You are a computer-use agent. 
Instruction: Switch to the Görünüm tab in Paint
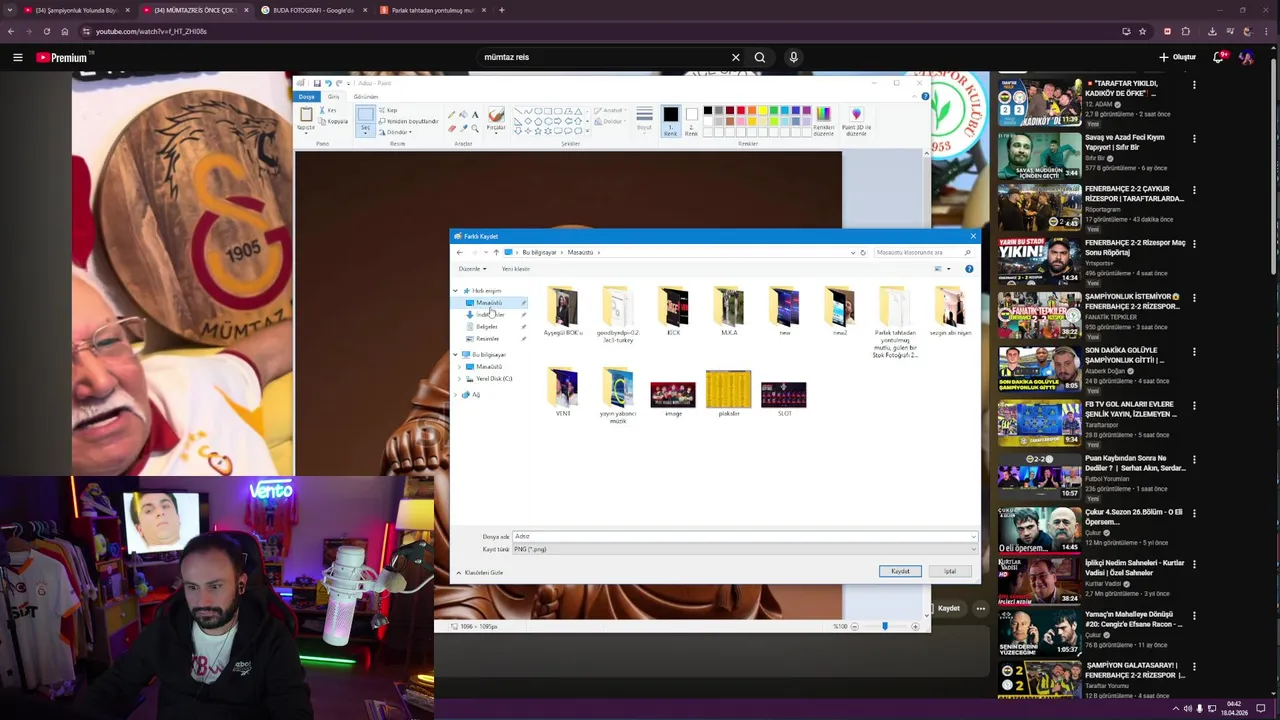pos(365,97)
